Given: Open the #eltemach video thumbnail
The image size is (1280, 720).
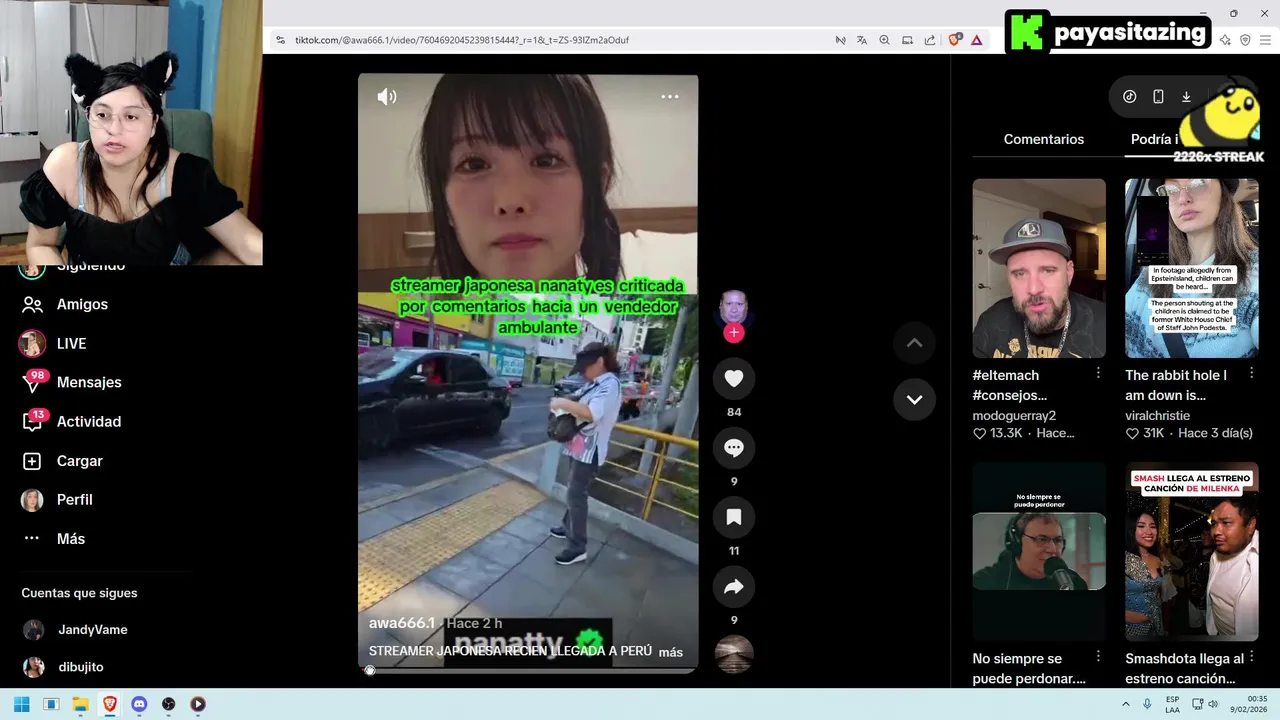Looking at the screenshot, I should [x=1039, y=268].
